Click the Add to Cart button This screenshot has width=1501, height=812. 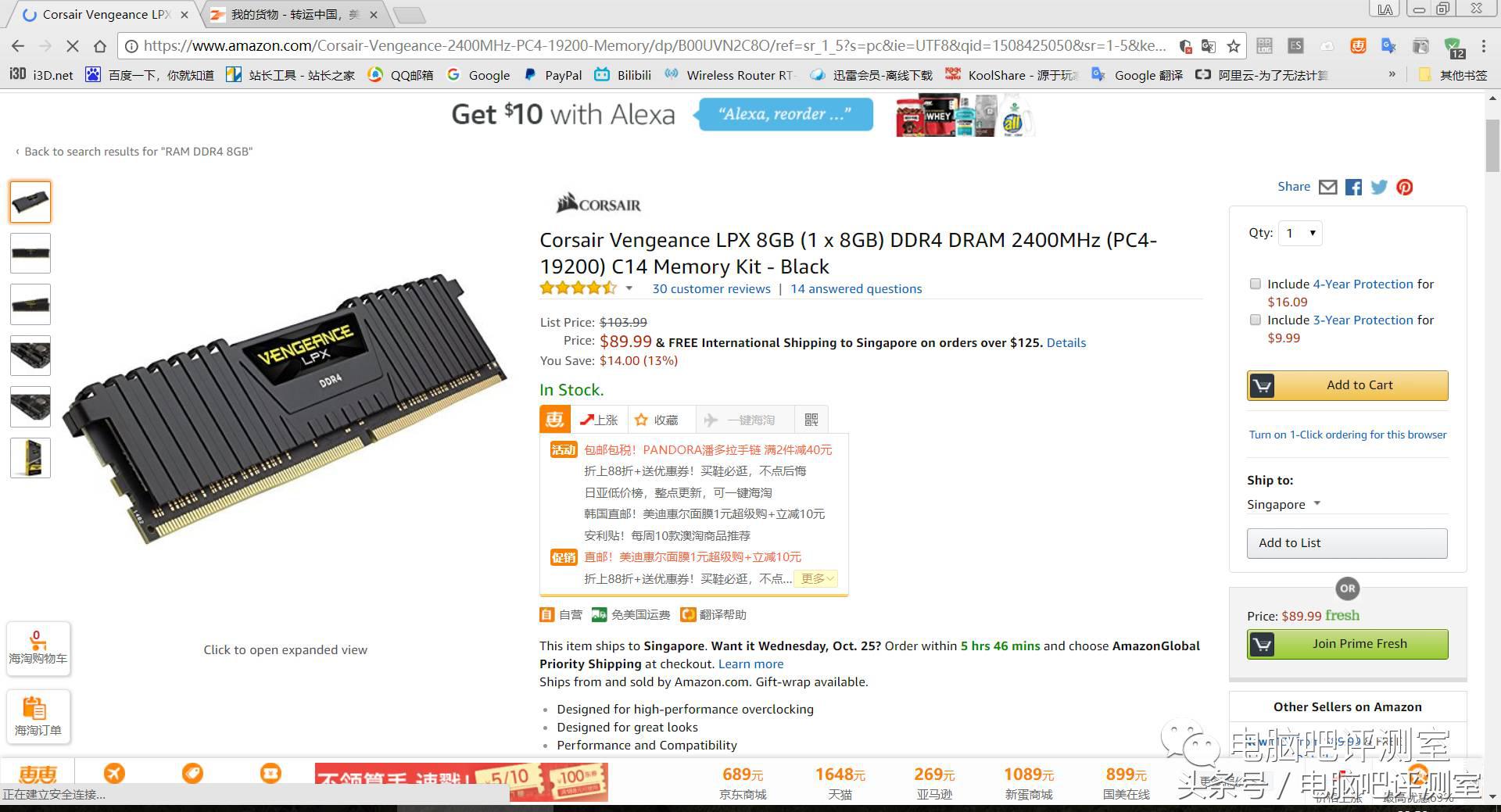tap(1347, 385)
